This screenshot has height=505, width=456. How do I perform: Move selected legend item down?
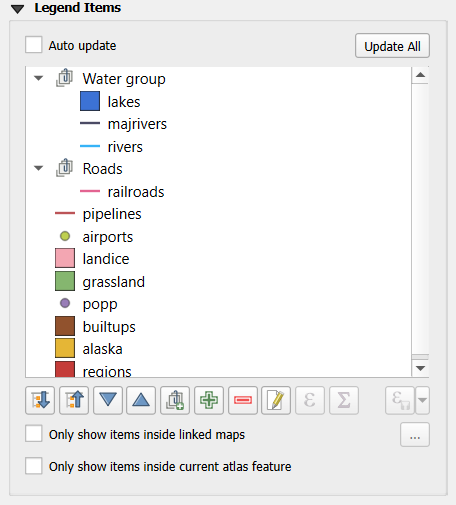108,400
